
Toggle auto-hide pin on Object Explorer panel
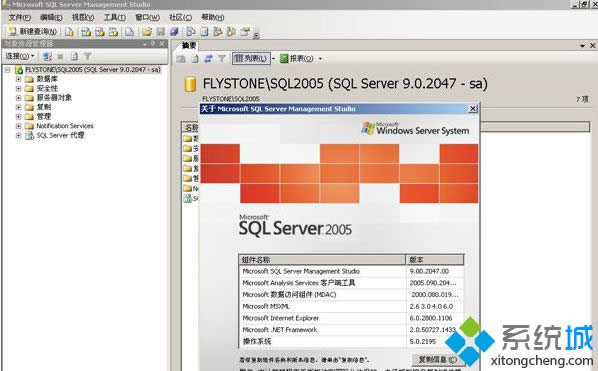click(x=153, y=44)
